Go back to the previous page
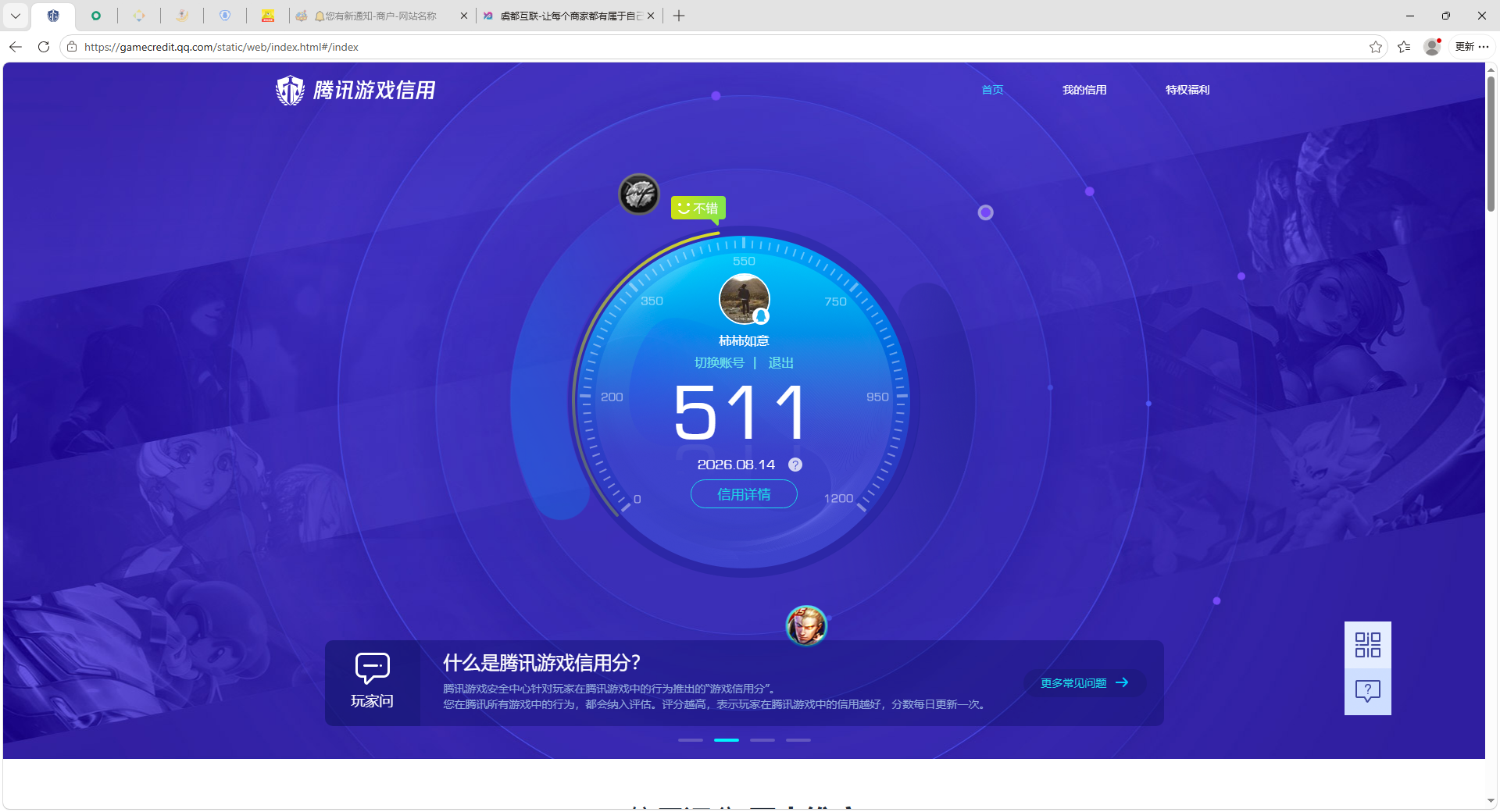The height and width of the screenshot is (812, 1500). coord(16,47)
